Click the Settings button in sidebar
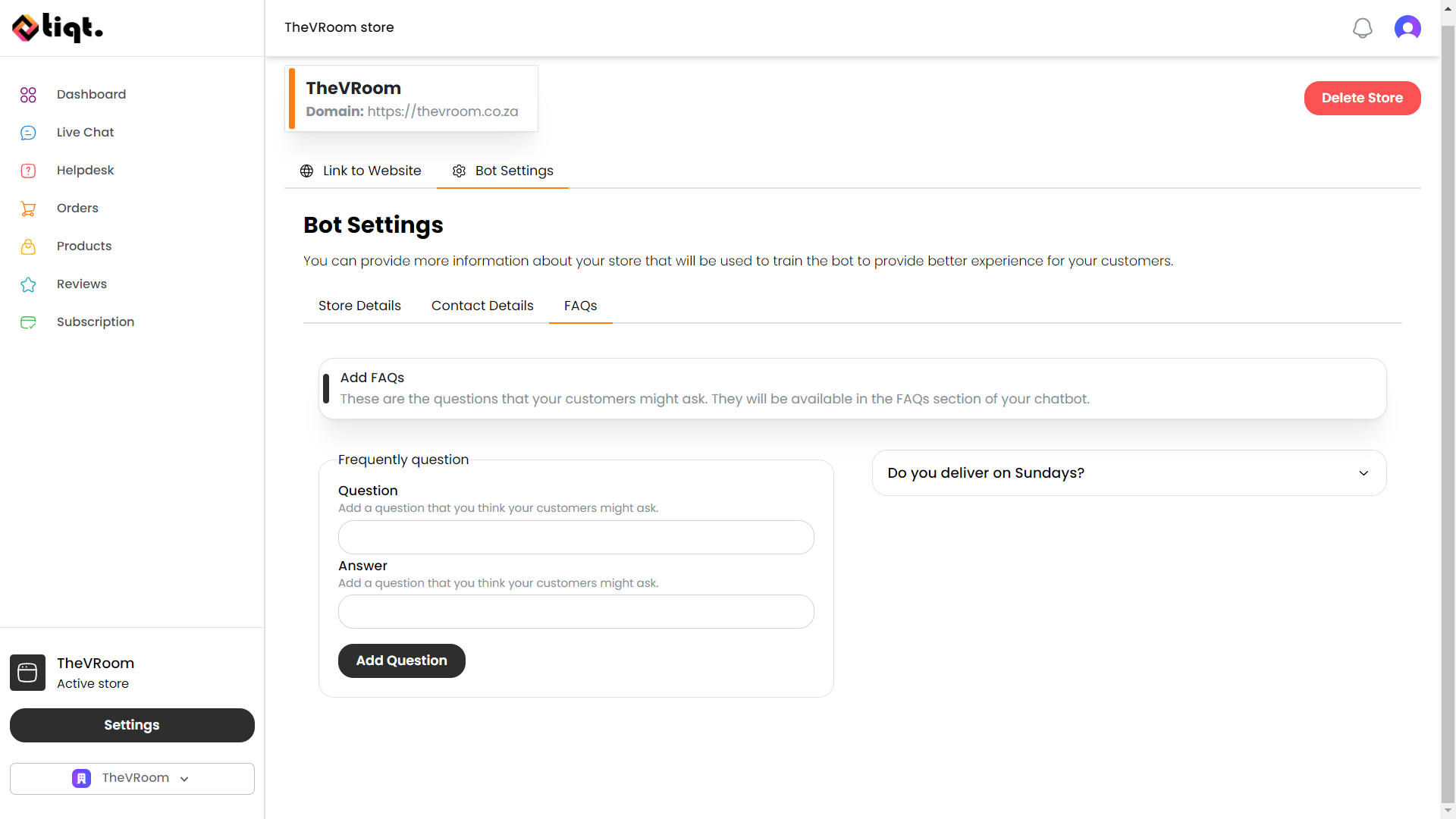Viewport: 1456px width, 819px height. 132,725
